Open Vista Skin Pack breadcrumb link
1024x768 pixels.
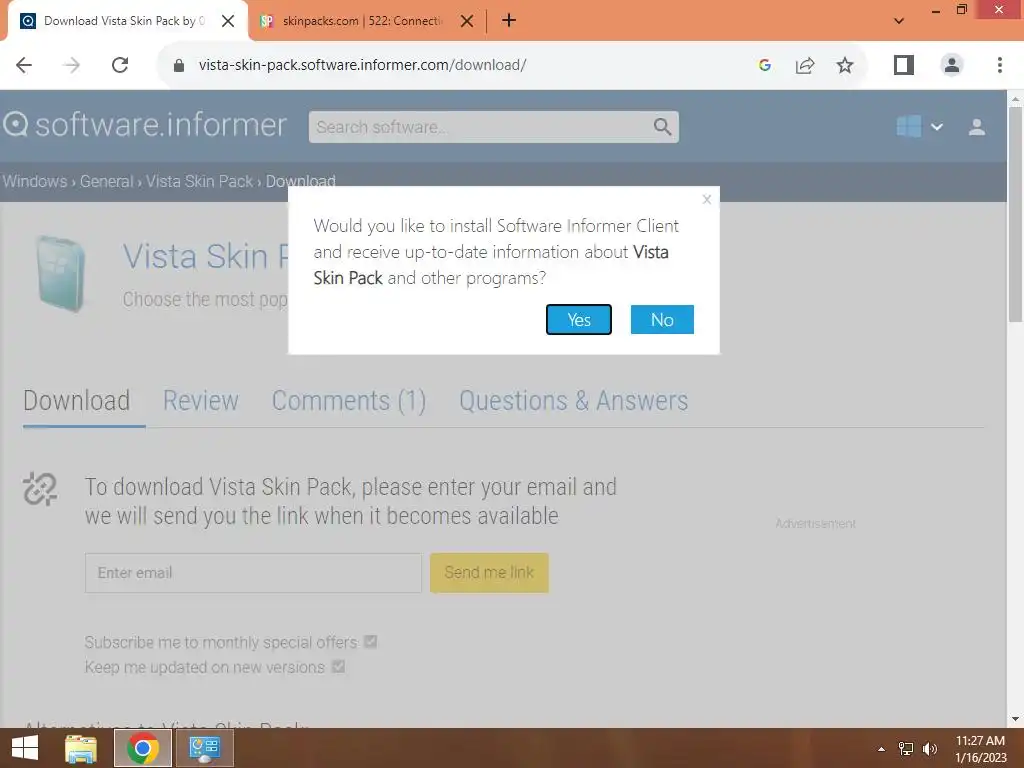(199, 181)
